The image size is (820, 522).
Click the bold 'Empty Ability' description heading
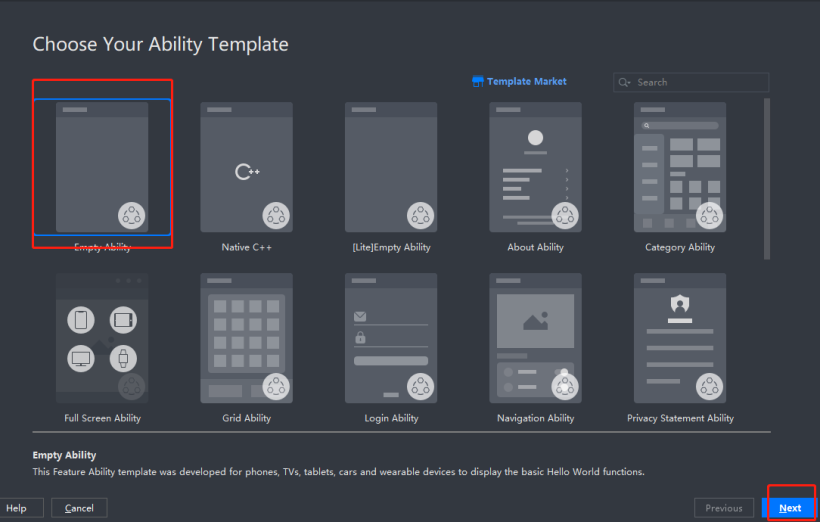pos(64,455)
